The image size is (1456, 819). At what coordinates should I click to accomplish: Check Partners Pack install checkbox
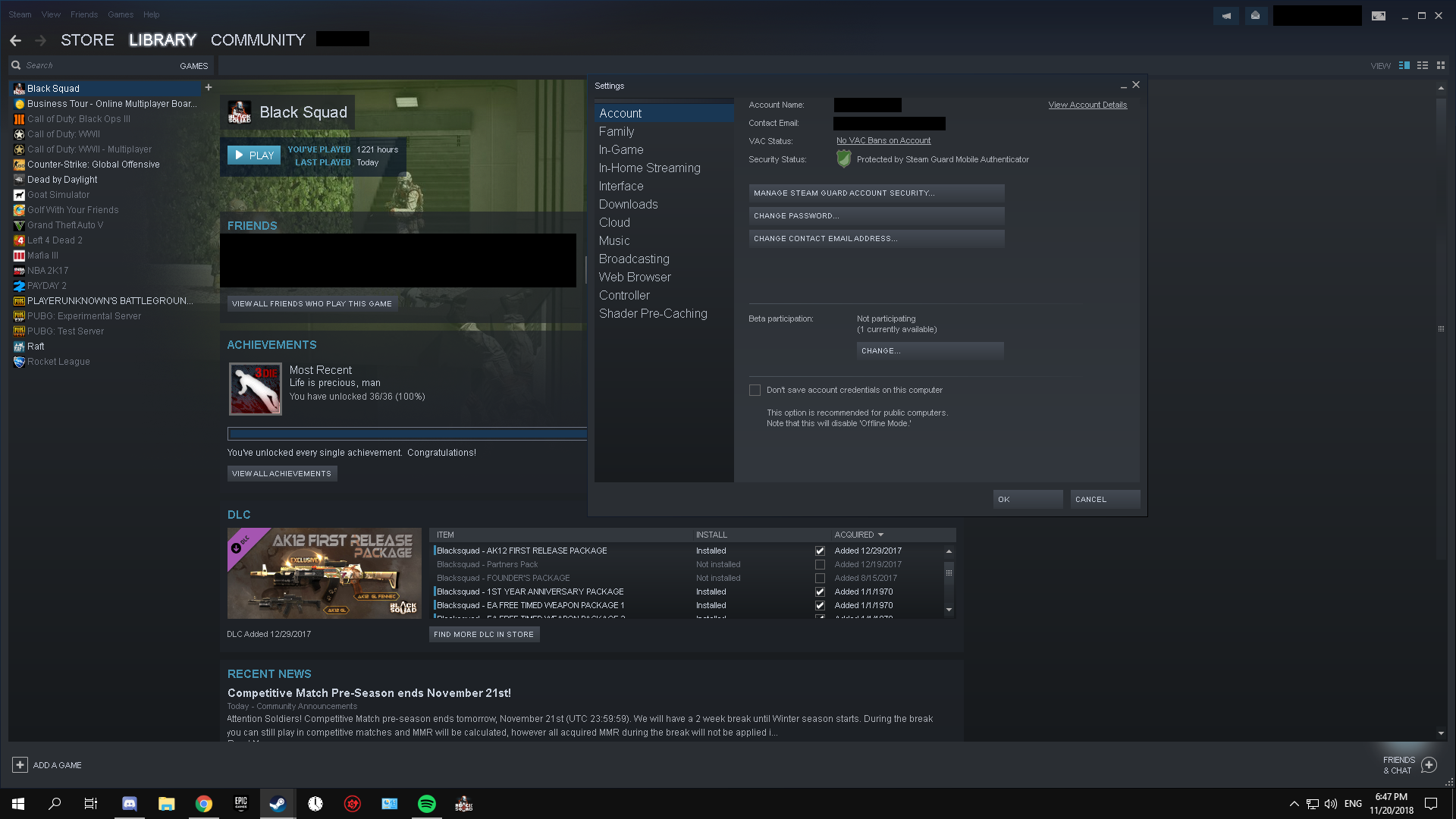(x=820, y=564)
